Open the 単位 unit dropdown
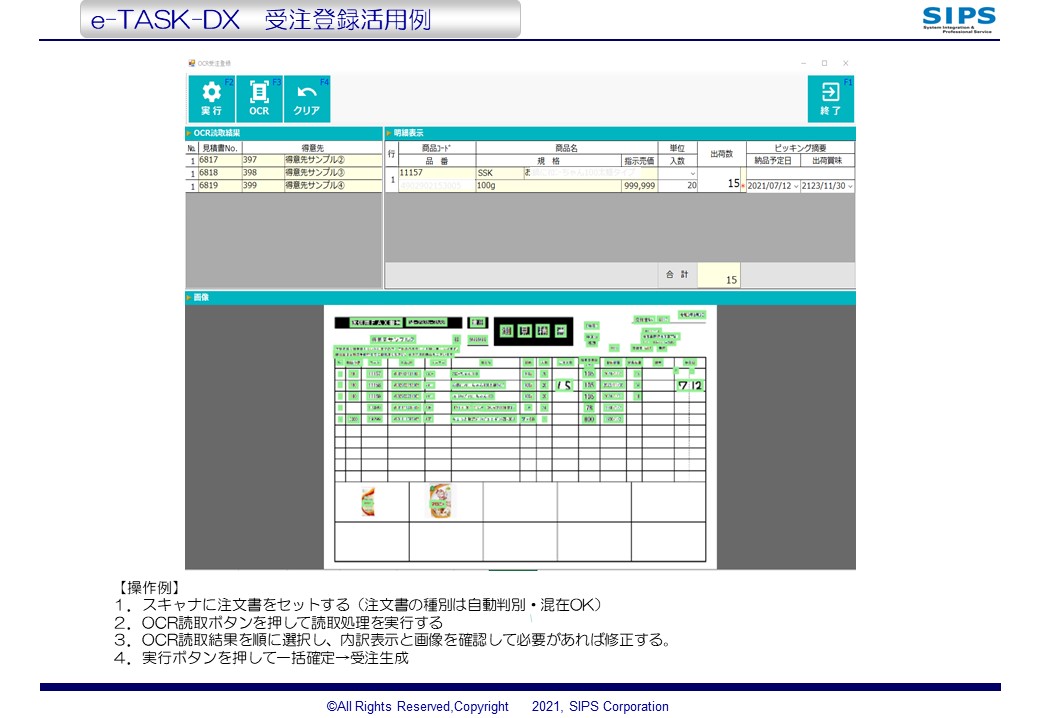 pos(692,173)
